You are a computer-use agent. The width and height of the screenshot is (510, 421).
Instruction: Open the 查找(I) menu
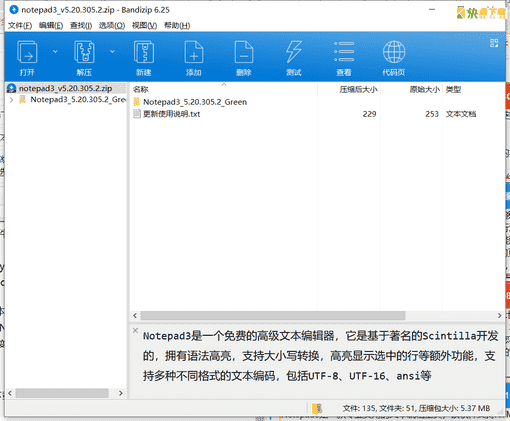click(81, 25)
